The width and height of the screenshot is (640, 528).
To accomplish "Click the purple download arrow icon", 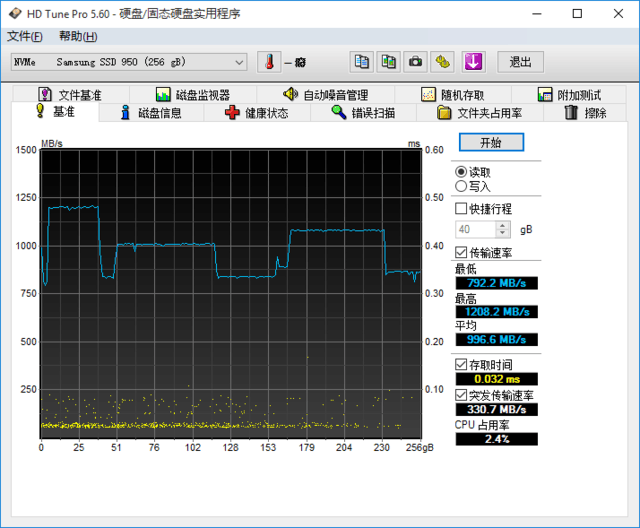I will pyautogui.click(x=473, y=62).
